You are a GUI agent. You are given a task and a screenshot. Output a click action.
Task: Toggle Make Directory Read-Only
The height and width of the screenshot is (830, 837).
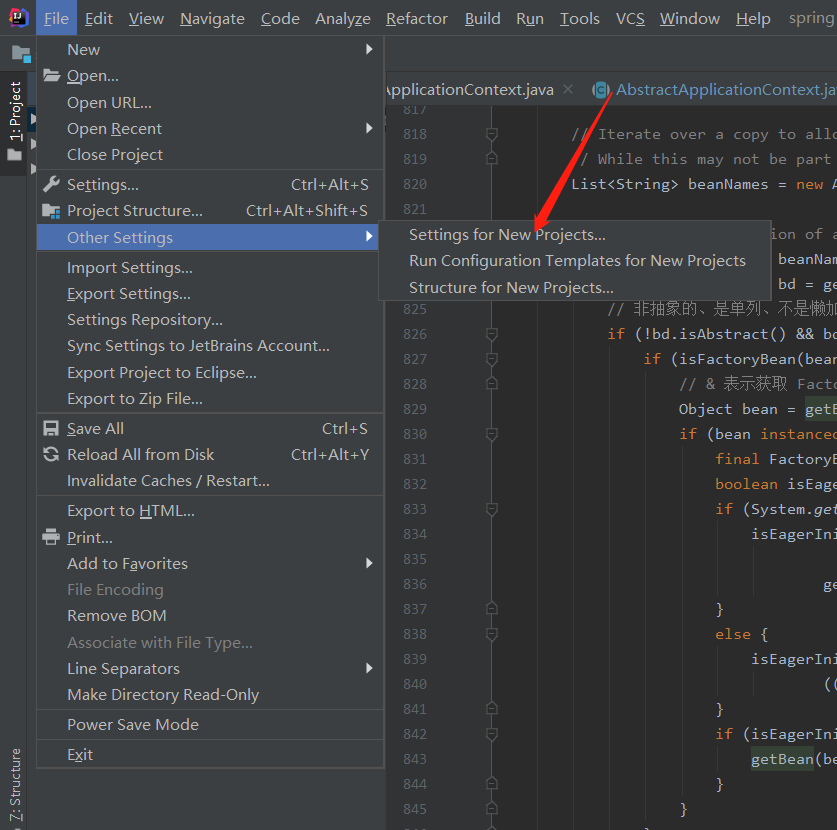coord(162,695)
